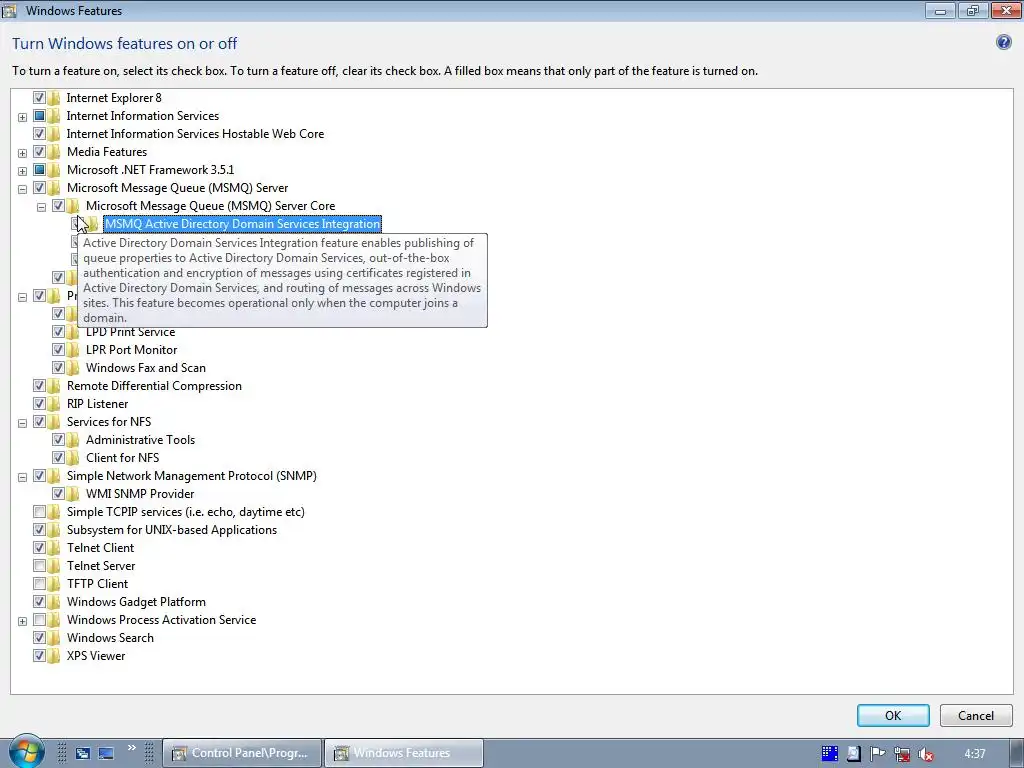Click the Remote Differential Compression folder icon
This screenshot has height=768, width=1024.
tap(54, 385)
